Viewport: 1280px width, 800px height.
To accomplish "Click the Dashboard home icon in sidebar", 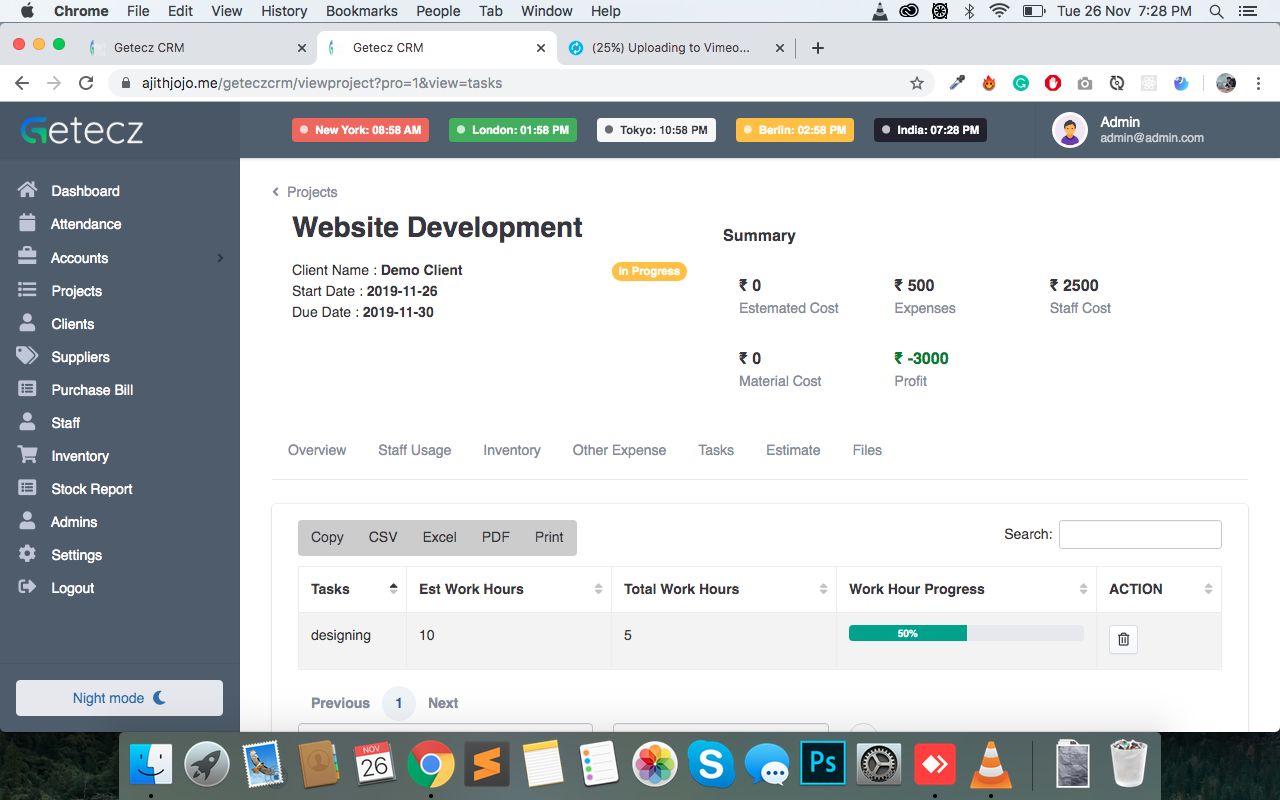I will (28, 190).
